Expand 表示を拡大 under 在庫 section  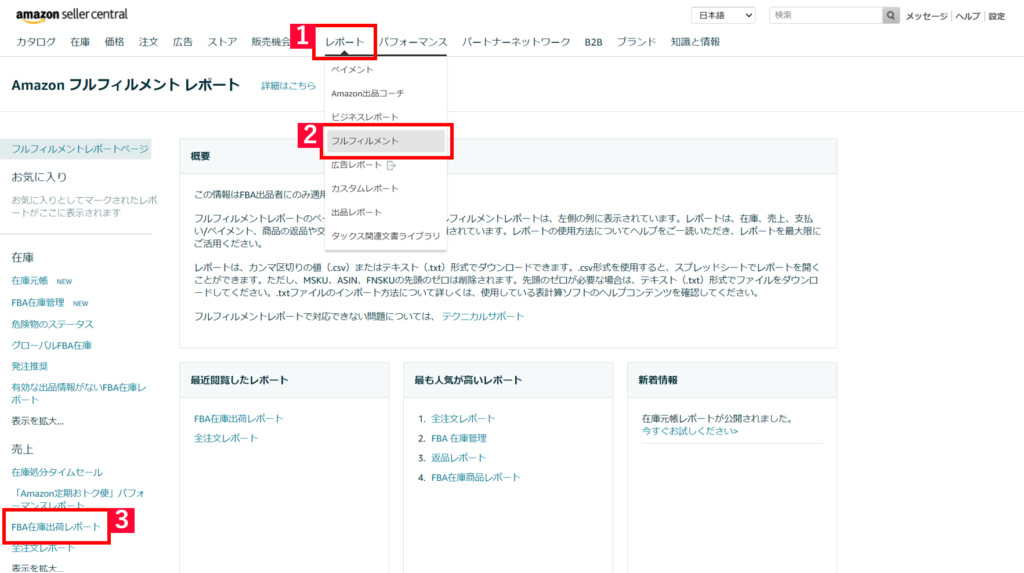[x=37, y=421]
